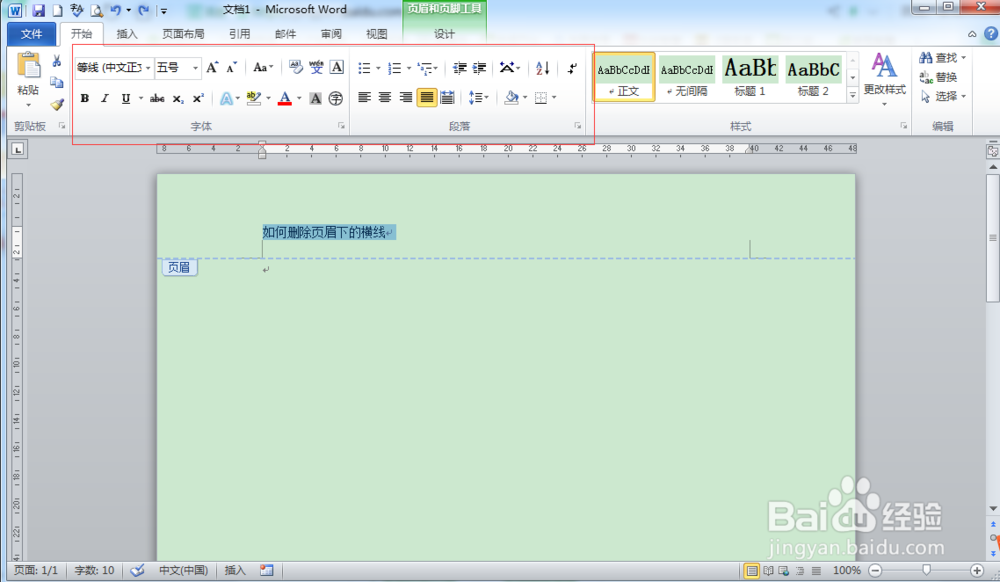Click the Paste button in clipboard group
The image size is (1000, 582).
click(28, 80)
